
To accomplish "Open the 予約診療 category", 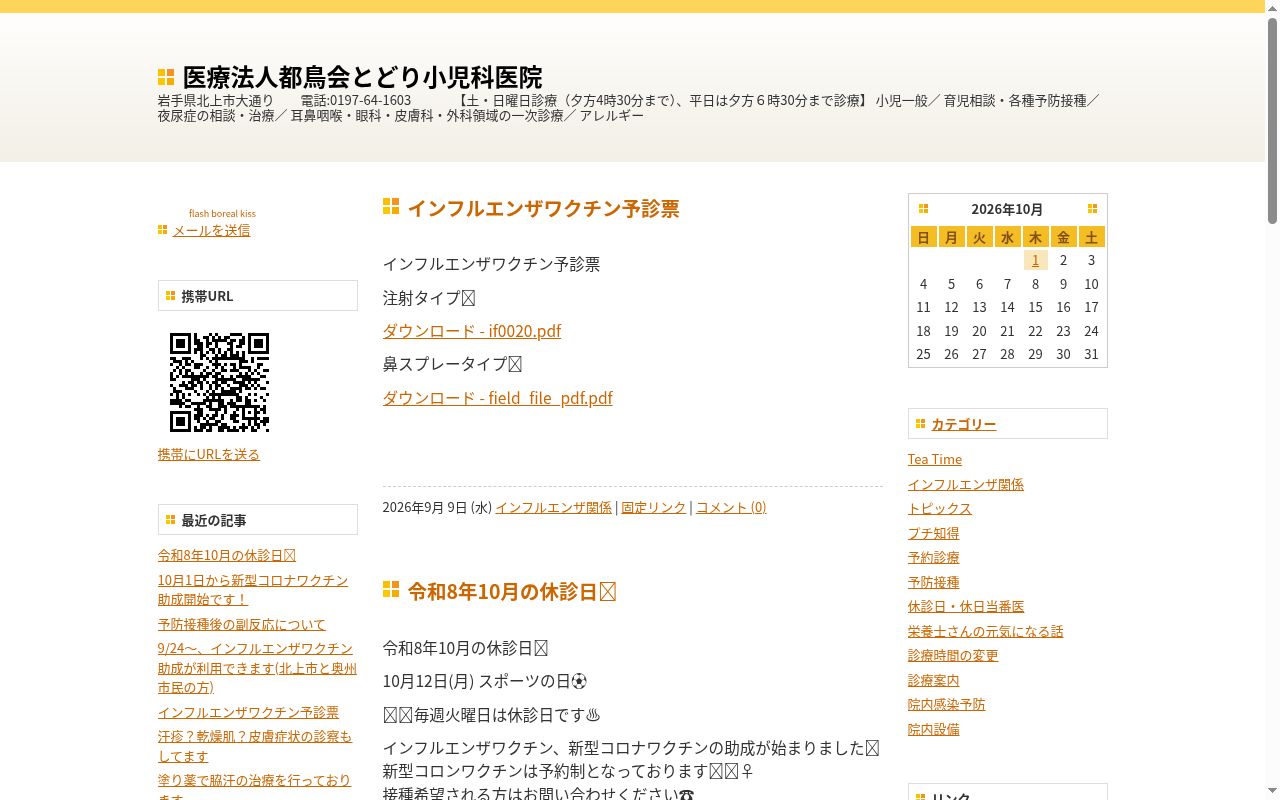I will coord(933,557).
